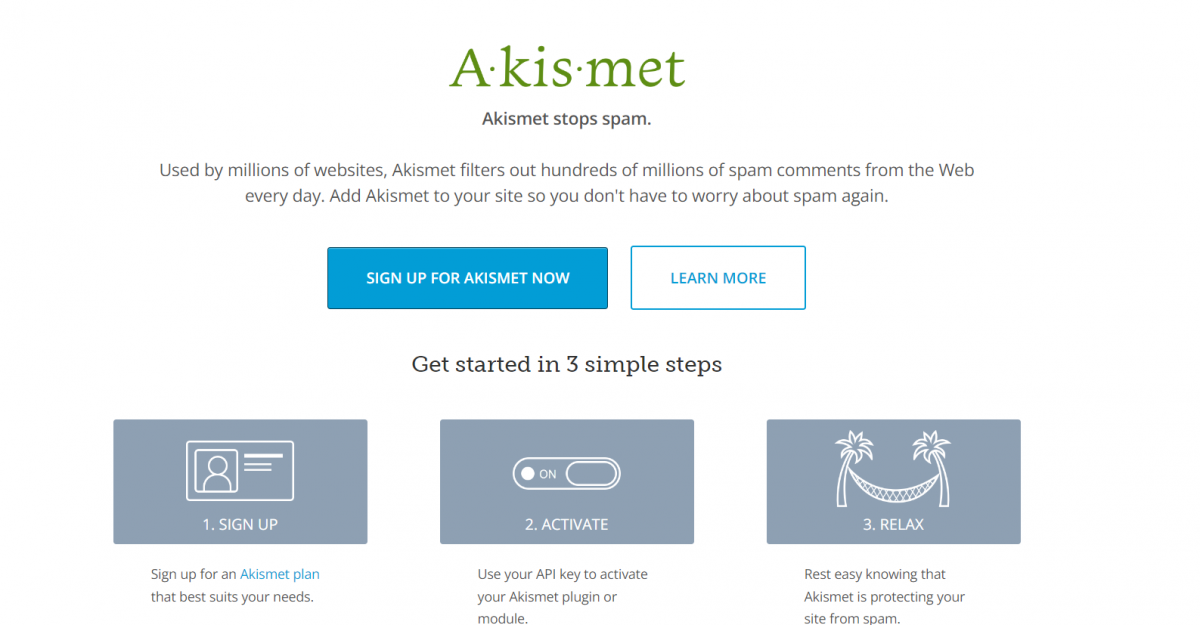This screenshot has height=625, width=1200.
Task: Click the green Akismet logo
Action: point(567,67)
